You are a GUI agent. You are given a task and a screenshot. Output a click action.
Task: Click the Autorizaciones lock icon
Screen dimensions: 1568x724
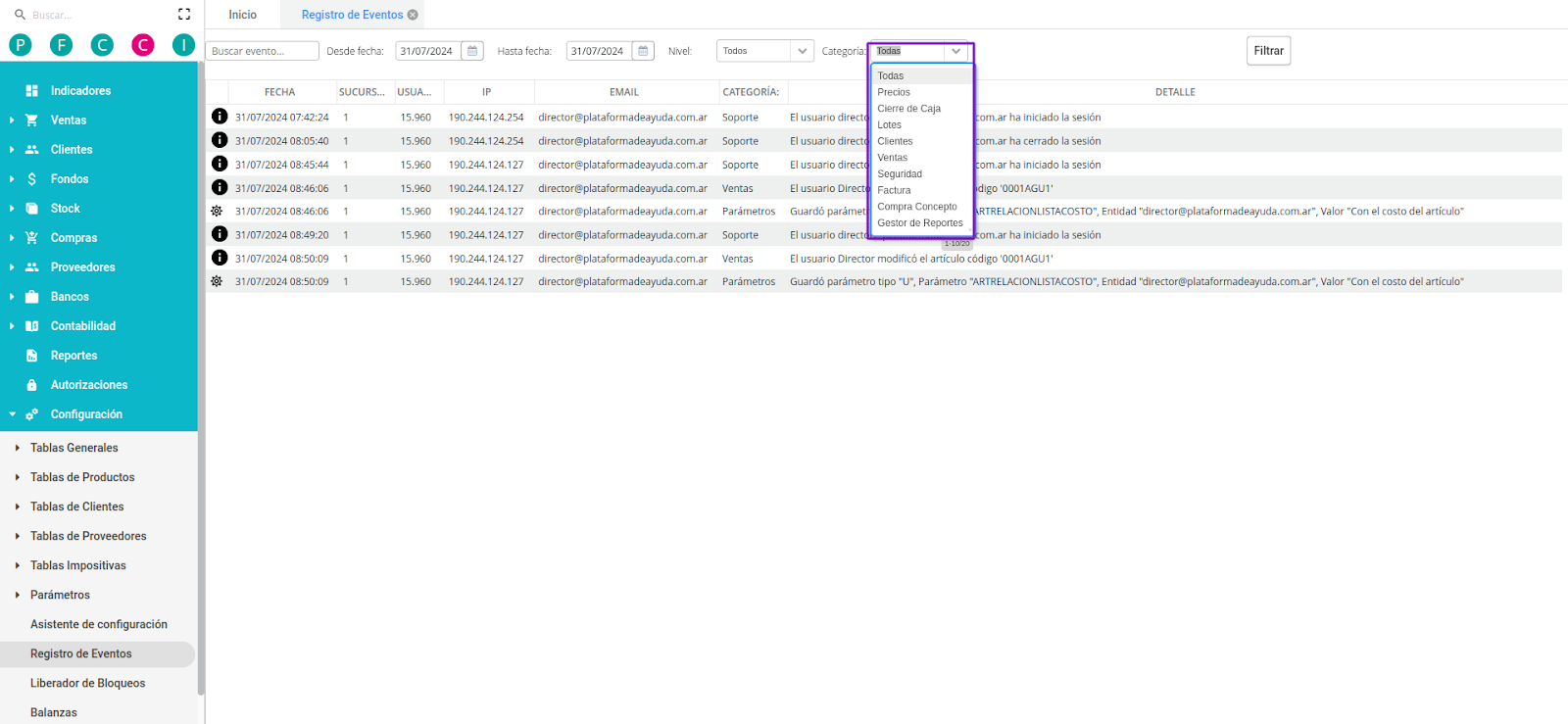coord(31,384)
